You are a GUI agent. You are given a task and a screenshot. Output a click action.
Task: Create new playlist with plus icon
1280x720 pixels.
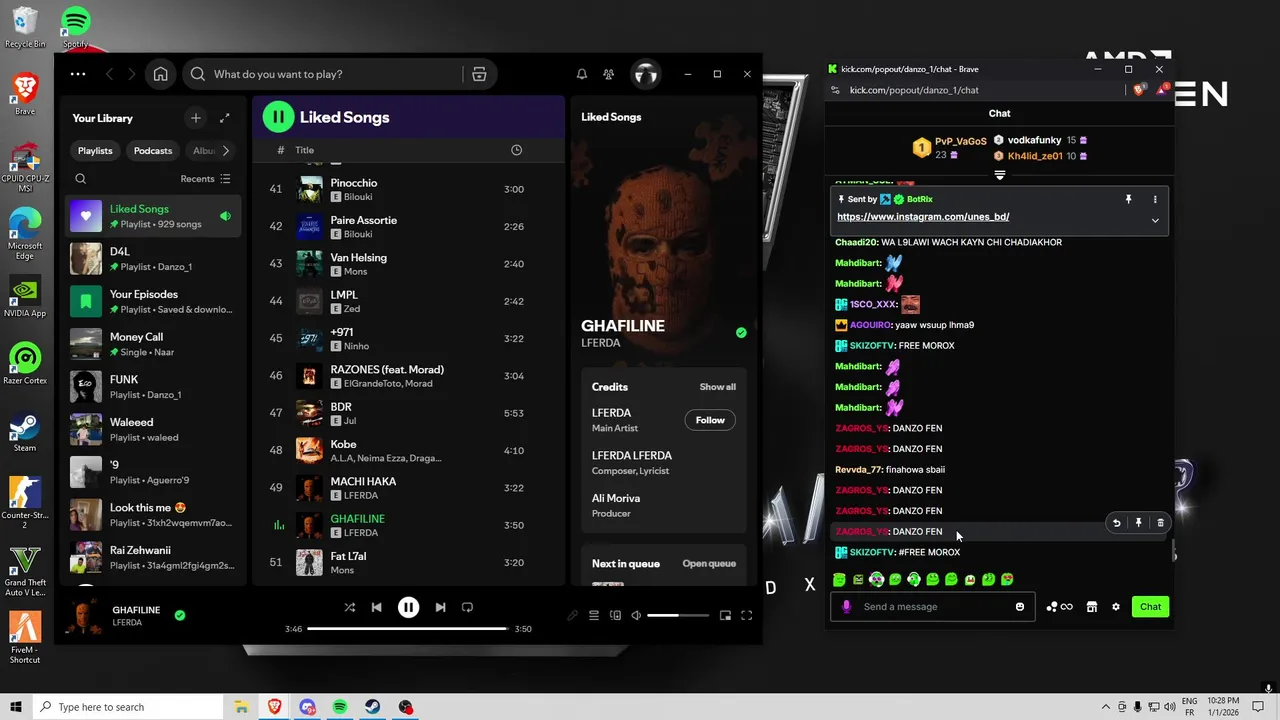196,118
